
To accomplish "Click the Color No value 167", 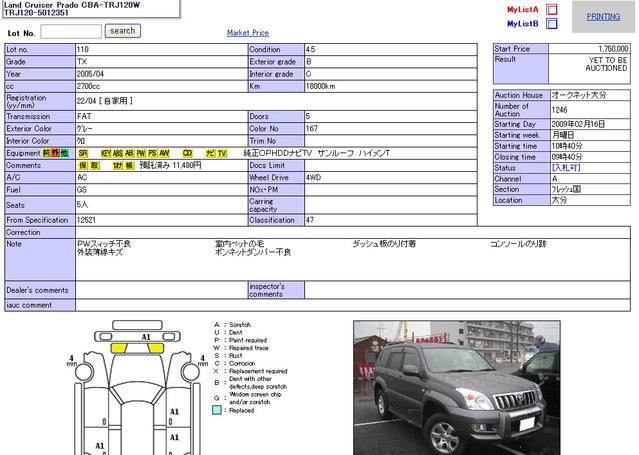I will 312,128.
